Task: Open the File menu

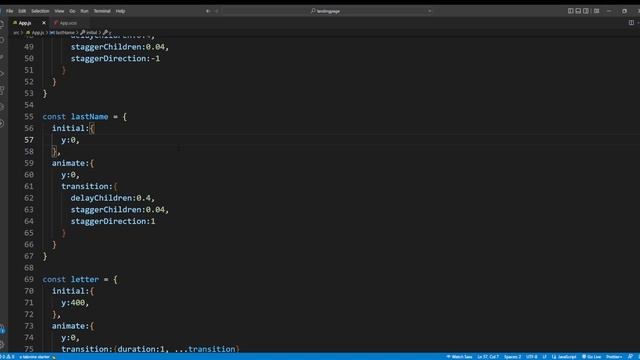Action: [9, 11]
